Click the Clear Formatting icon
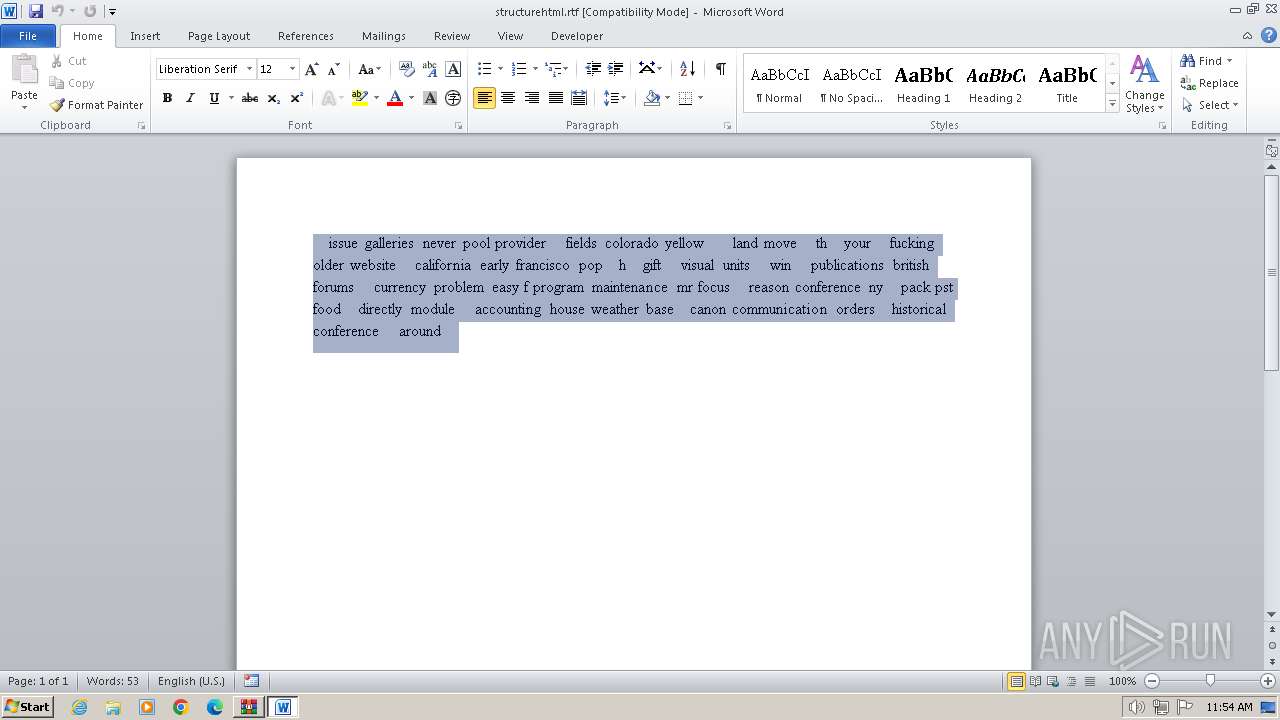 coord(407,69)
